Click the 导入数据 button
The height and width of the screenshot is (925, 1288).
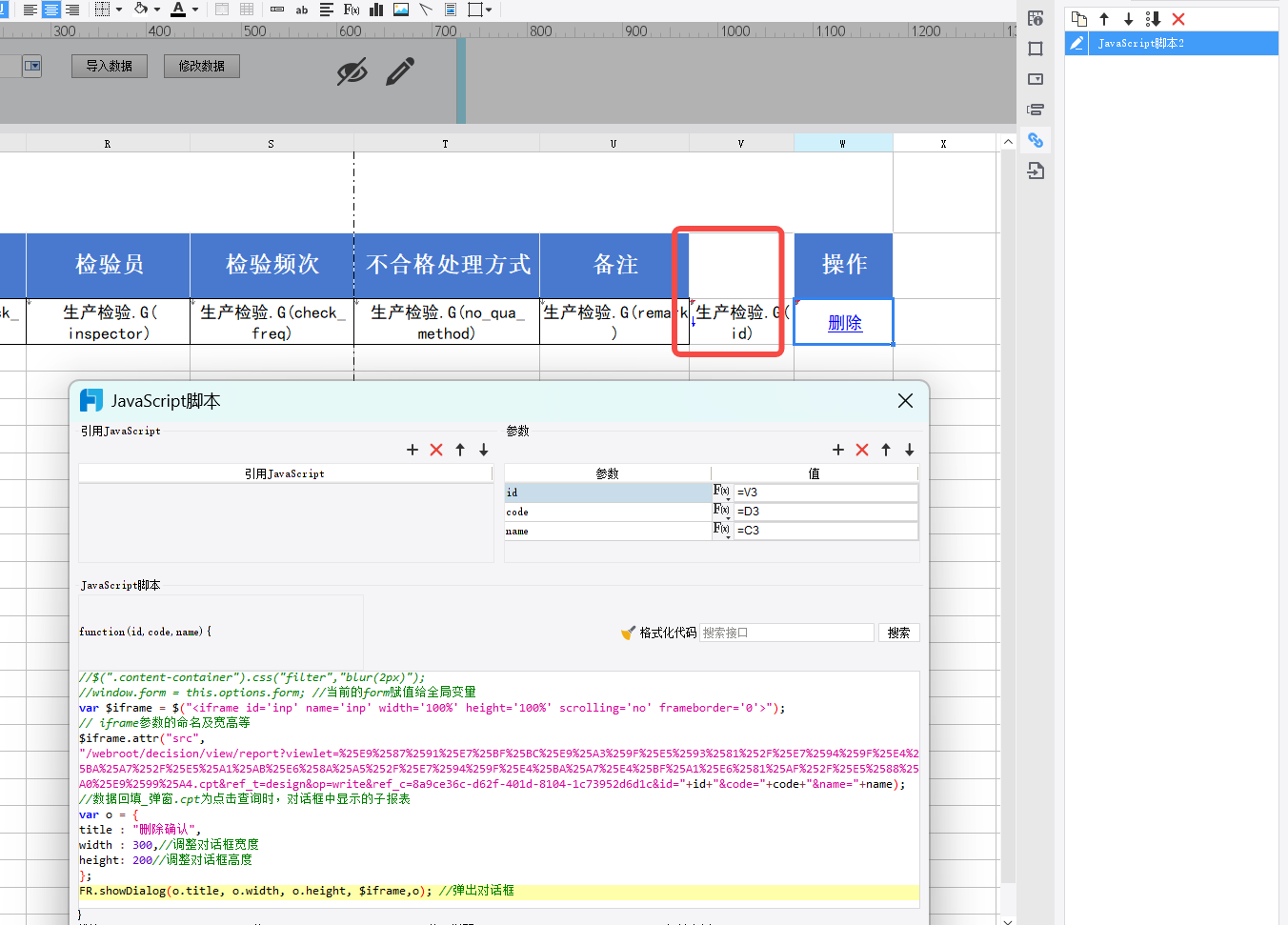point(110,66)
